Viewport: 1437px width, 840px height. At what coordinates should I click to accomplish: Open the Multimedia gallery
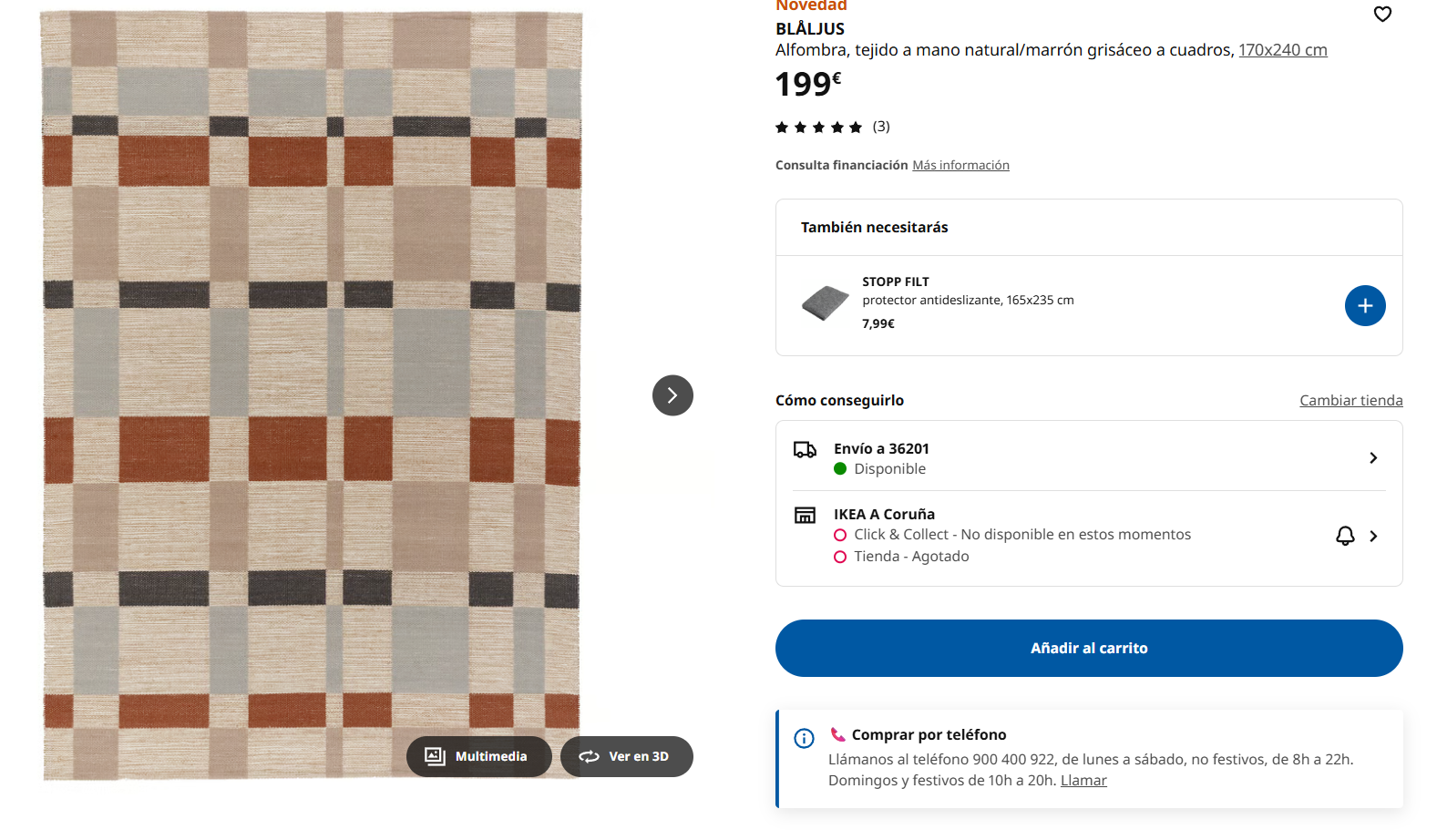478,756
